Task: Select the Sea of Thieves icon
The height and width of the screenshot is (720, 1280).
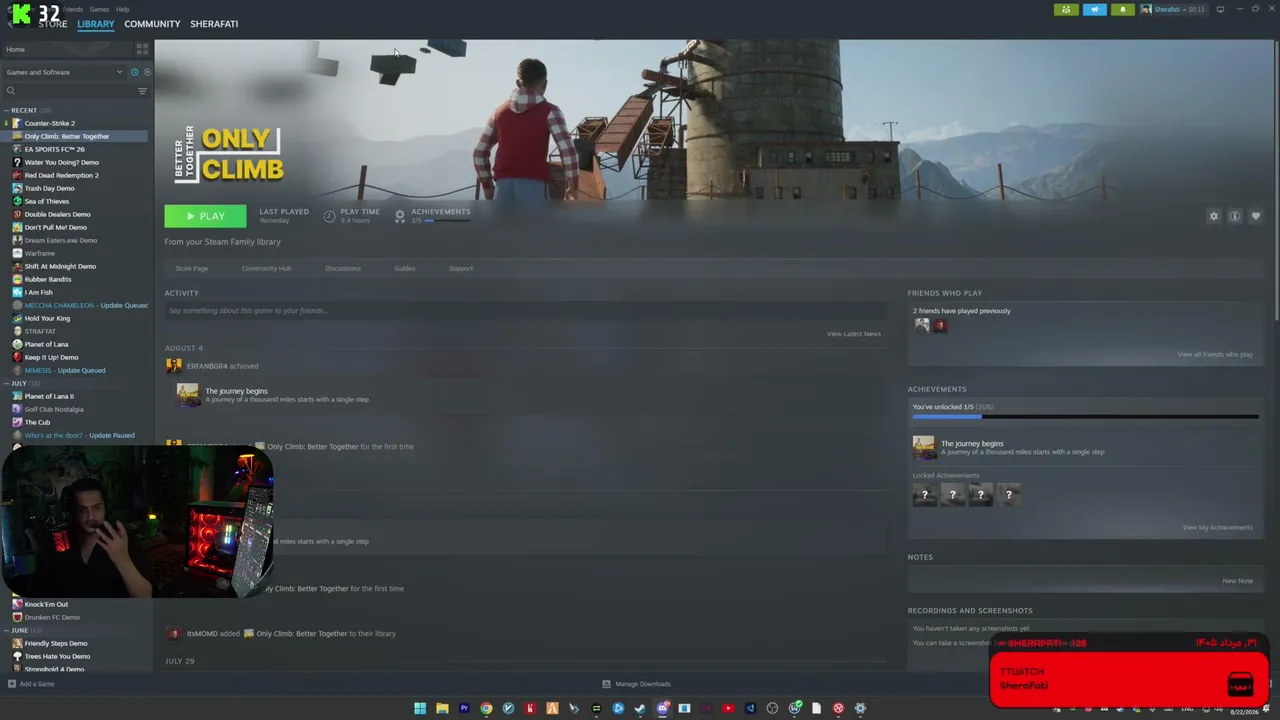Action: point(17,201)
